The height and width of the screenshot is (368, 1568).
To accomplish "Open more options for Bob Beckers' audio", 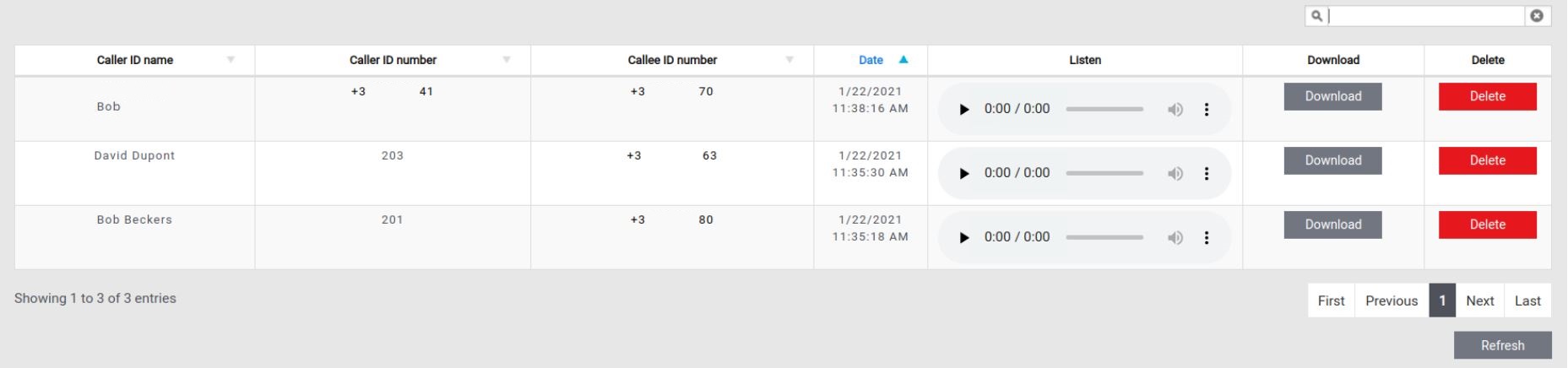I will click(x=1207, y=238).
